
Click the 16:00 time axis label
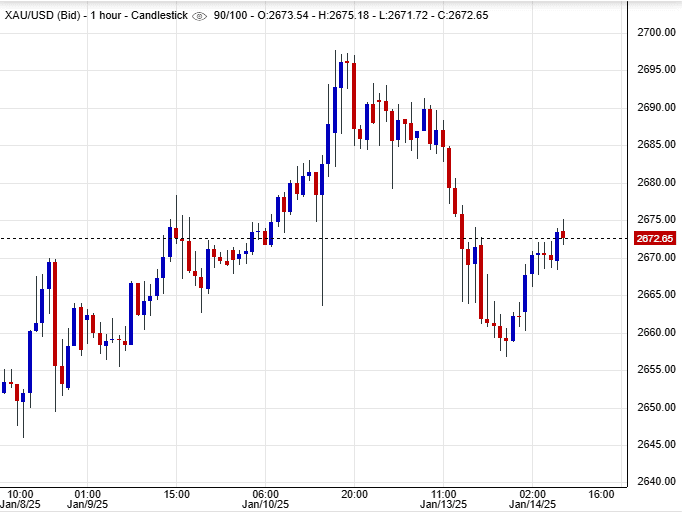click(x=601, y=494)
